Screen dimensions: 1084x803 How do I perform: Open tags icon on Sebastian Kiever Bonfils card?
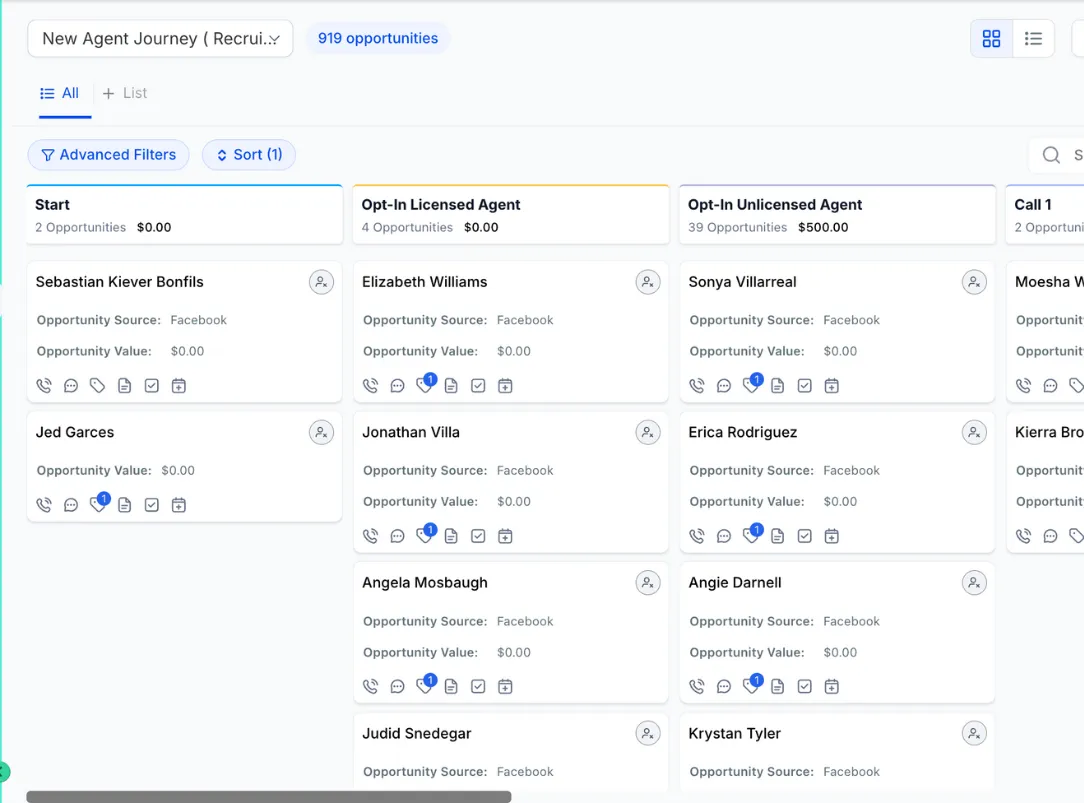pos(97,386)
